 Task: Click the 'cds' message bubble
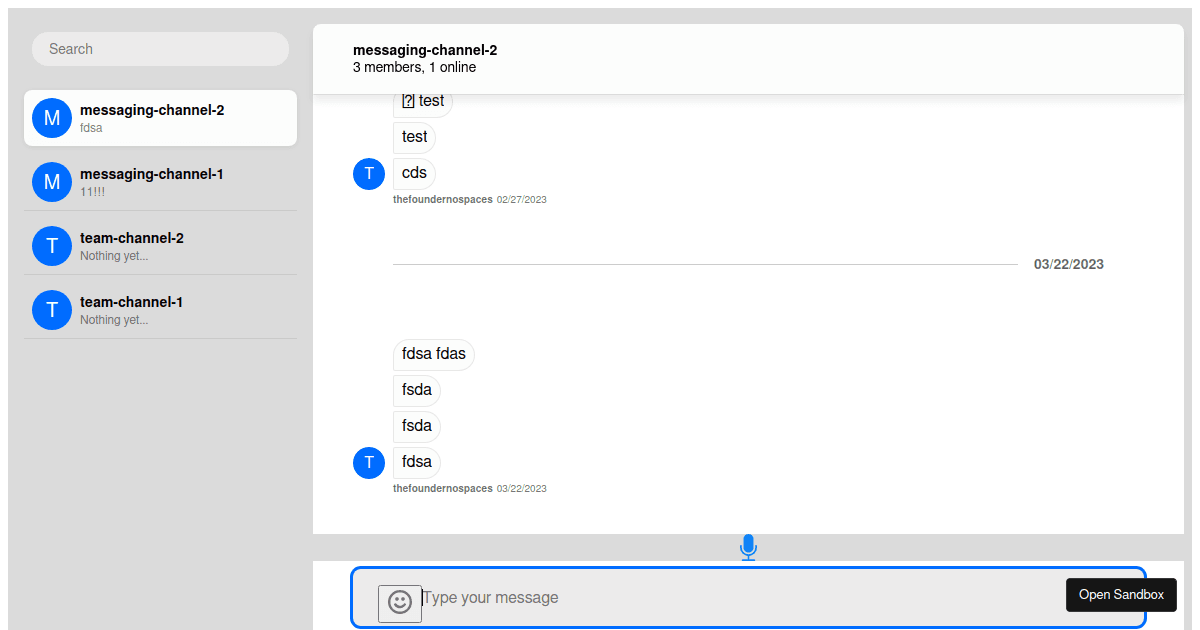(x=413, y=173)
